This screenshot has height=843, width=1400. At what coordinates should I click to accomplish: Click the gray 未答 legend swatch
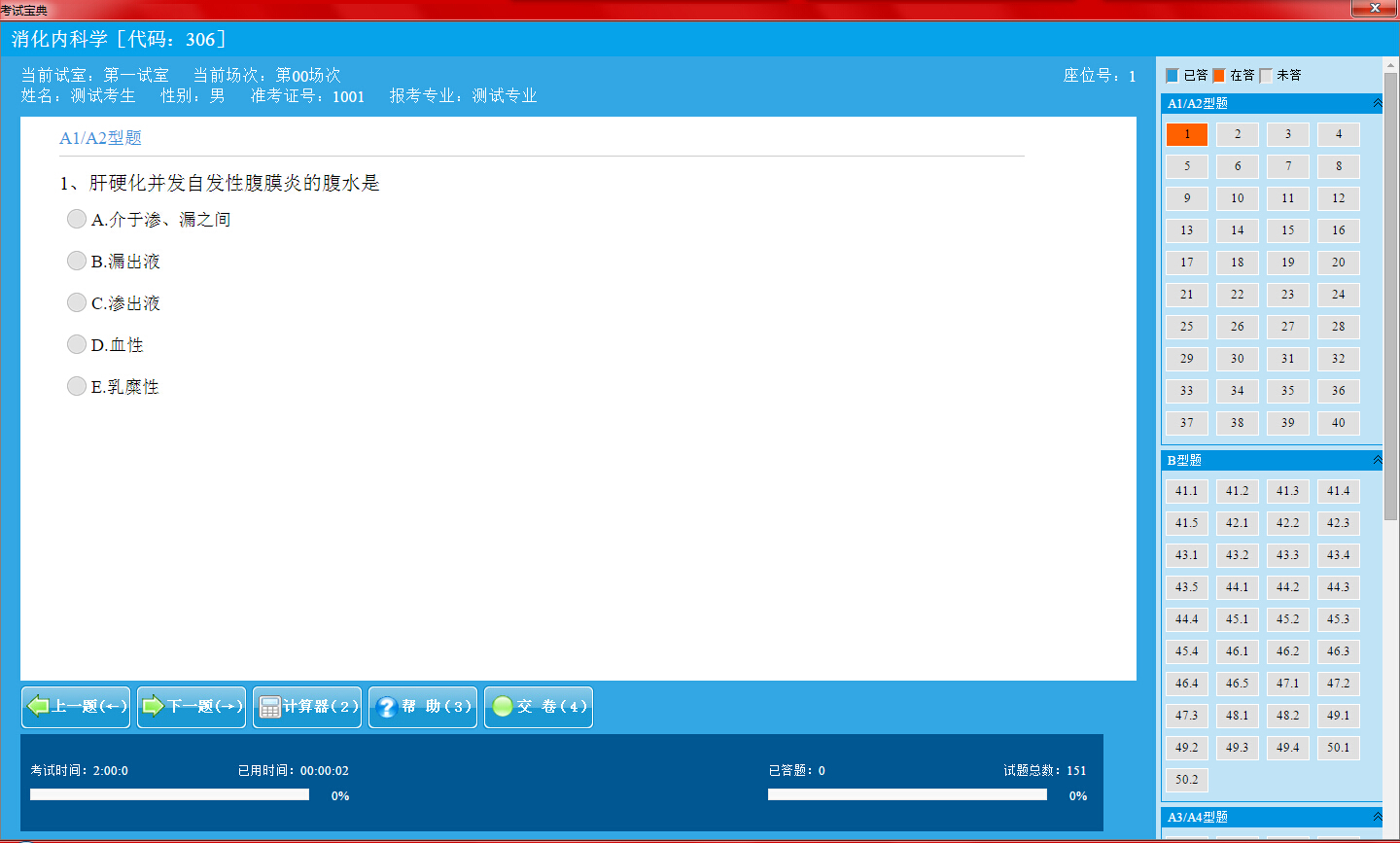(x=1265, y=75)
